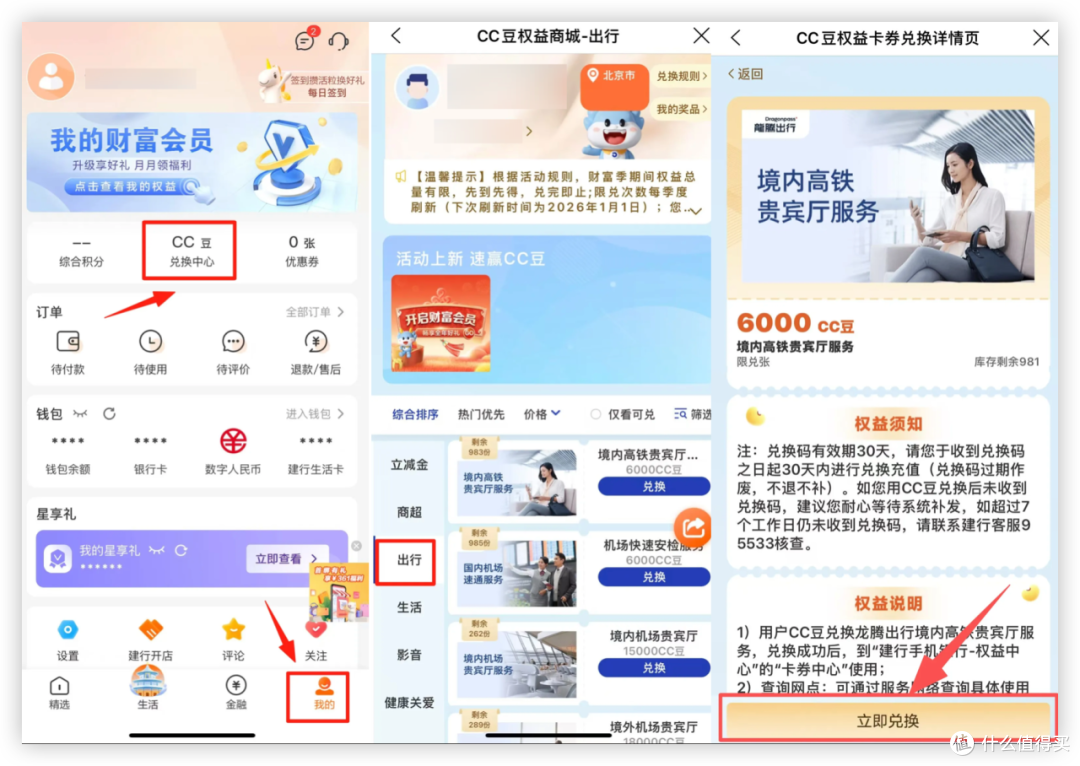Tap the daily check-in unicorn icon

pyautogui.click(x=274, y=81)
